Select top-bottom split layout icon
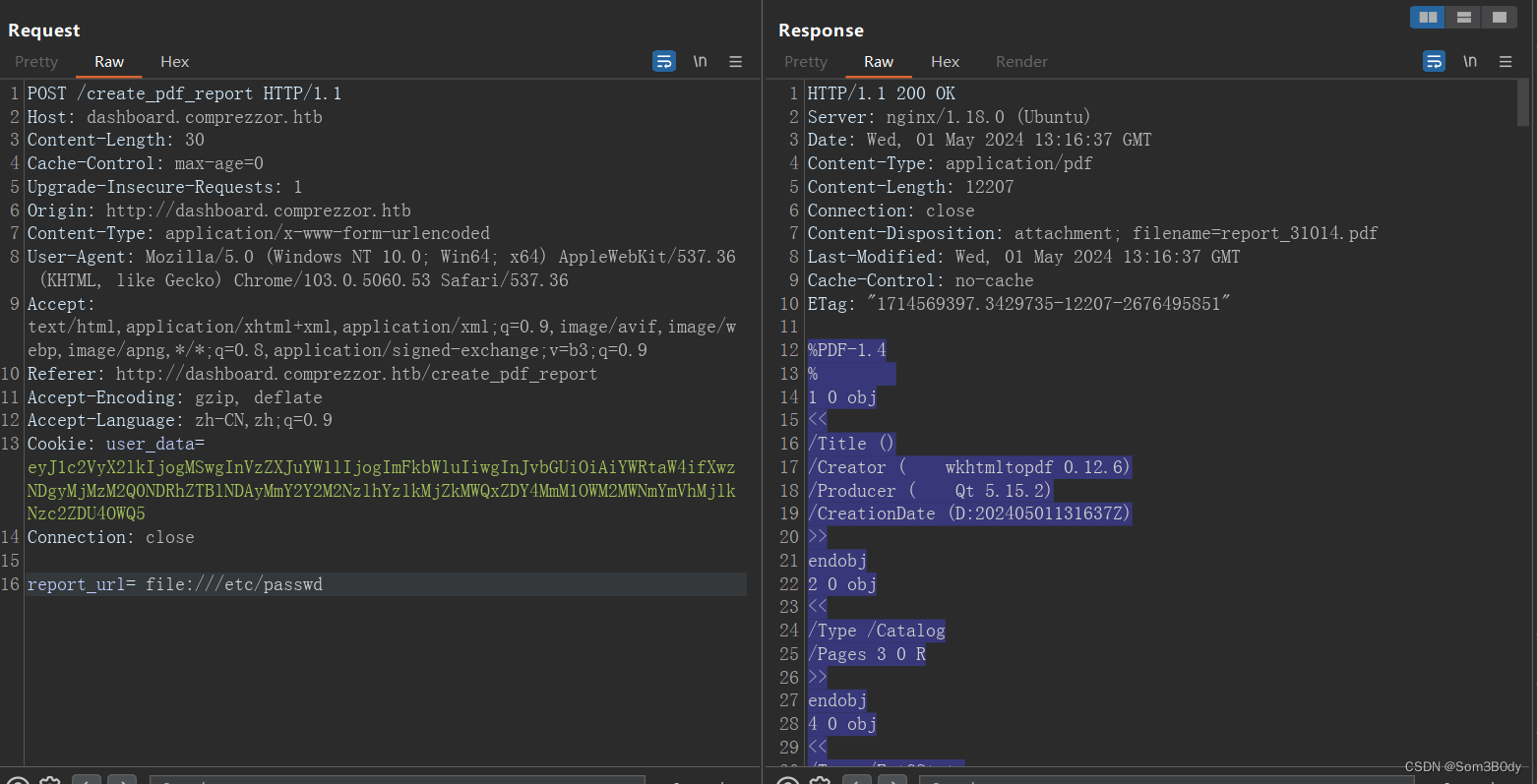This screenshot has height=784, width=1537. click(1463, 17)
